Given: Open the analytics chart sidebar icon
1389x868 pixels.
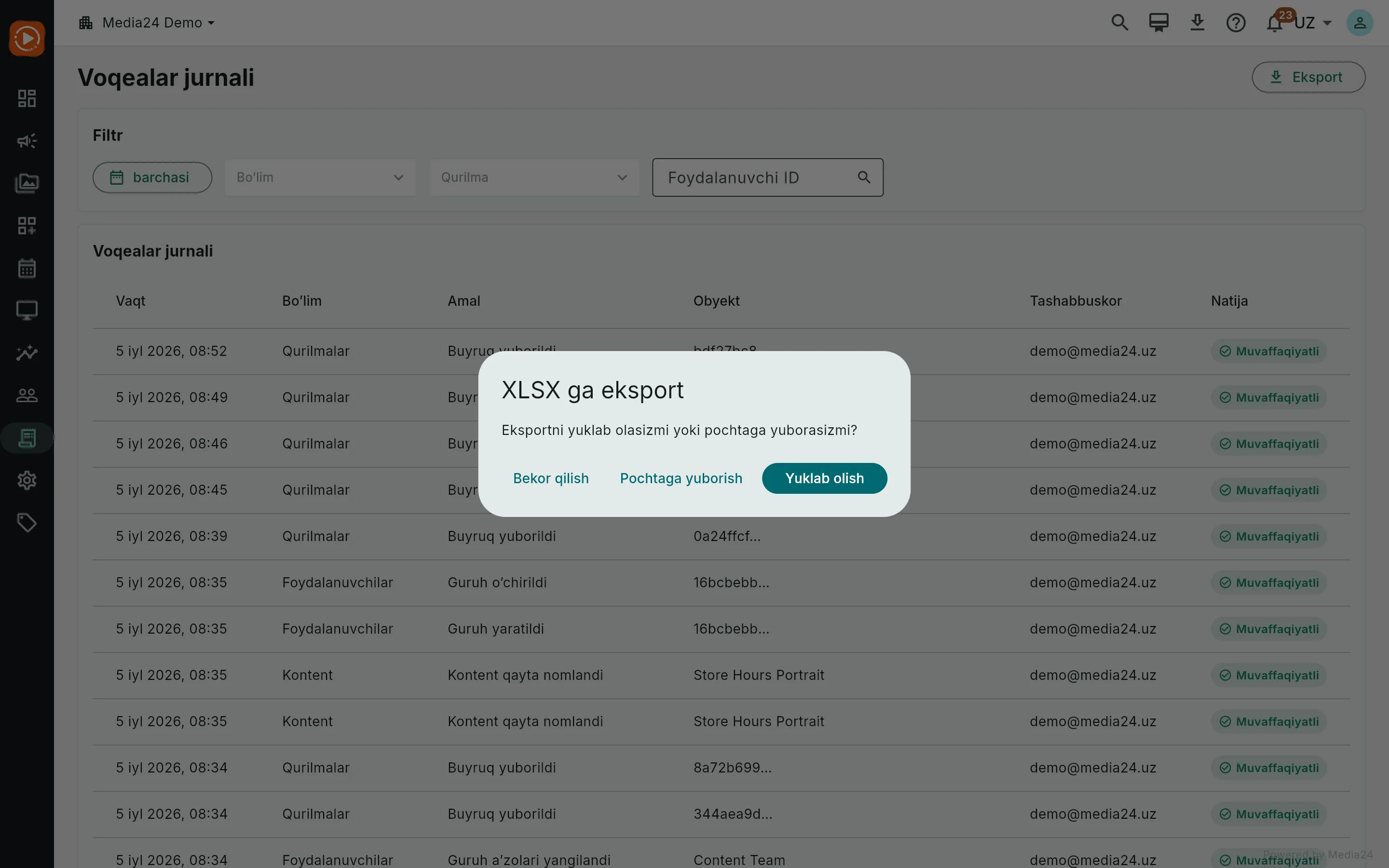Looking at the screenshot, I should (27, 353).
